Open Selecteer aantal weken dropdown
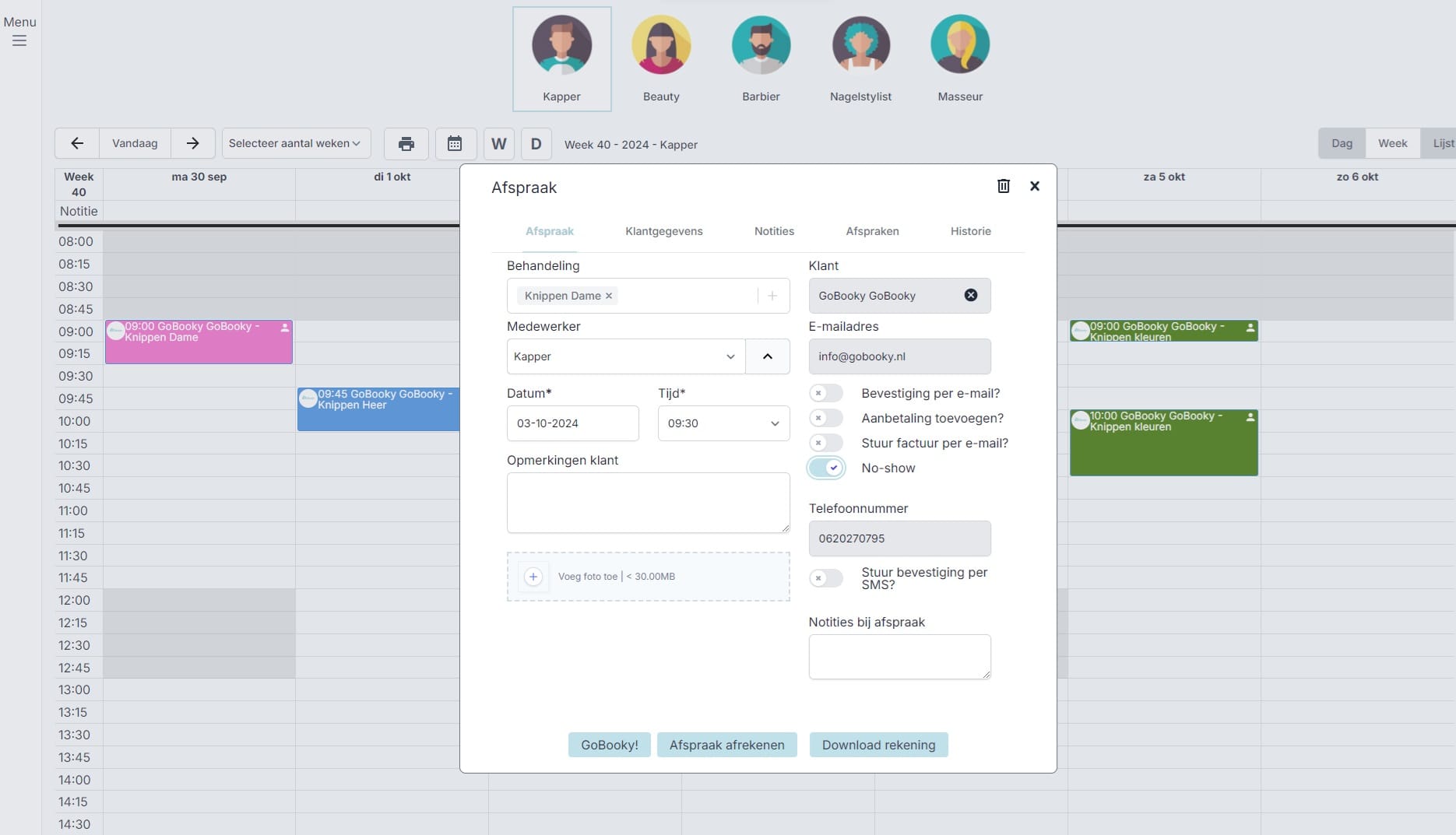1456x835 pixels. (296, 143)
